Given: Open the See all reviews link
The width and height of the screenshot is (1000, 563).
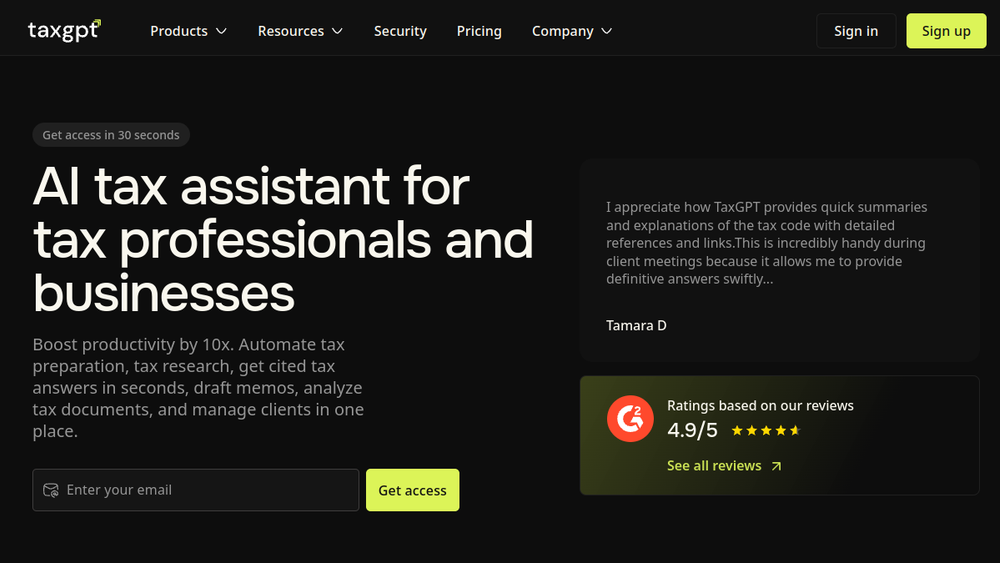Looking at the screenshot, I should tap(724, 466).
